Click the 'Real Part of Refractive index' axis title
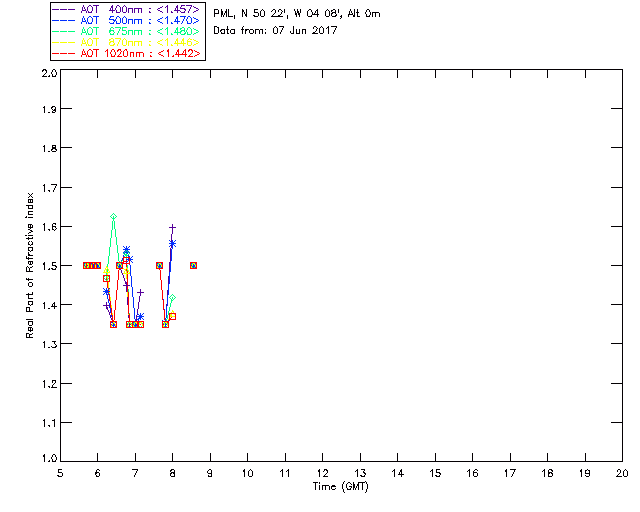The width and height of the screenshot is (640, 512). click(30, 265)
